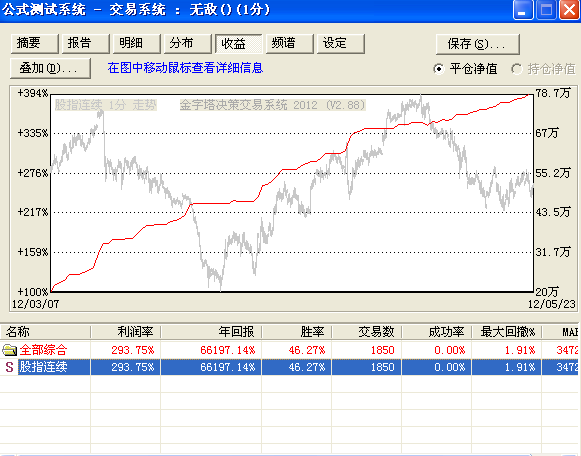Click the 股指连续 1分 走势 chart label

click(106, 105)
